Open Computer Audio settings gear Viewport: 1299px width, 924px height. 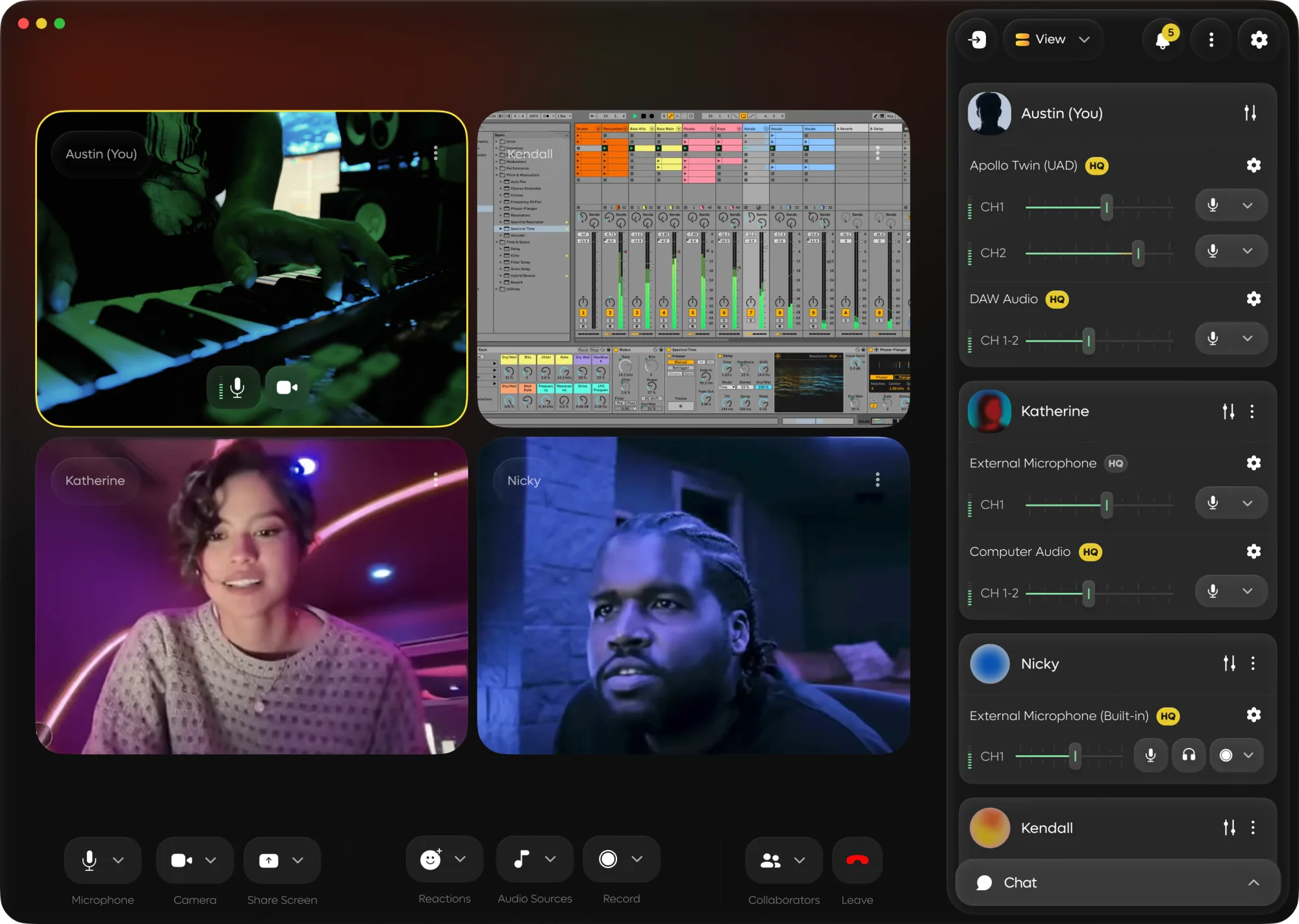tap(1254, 551)
